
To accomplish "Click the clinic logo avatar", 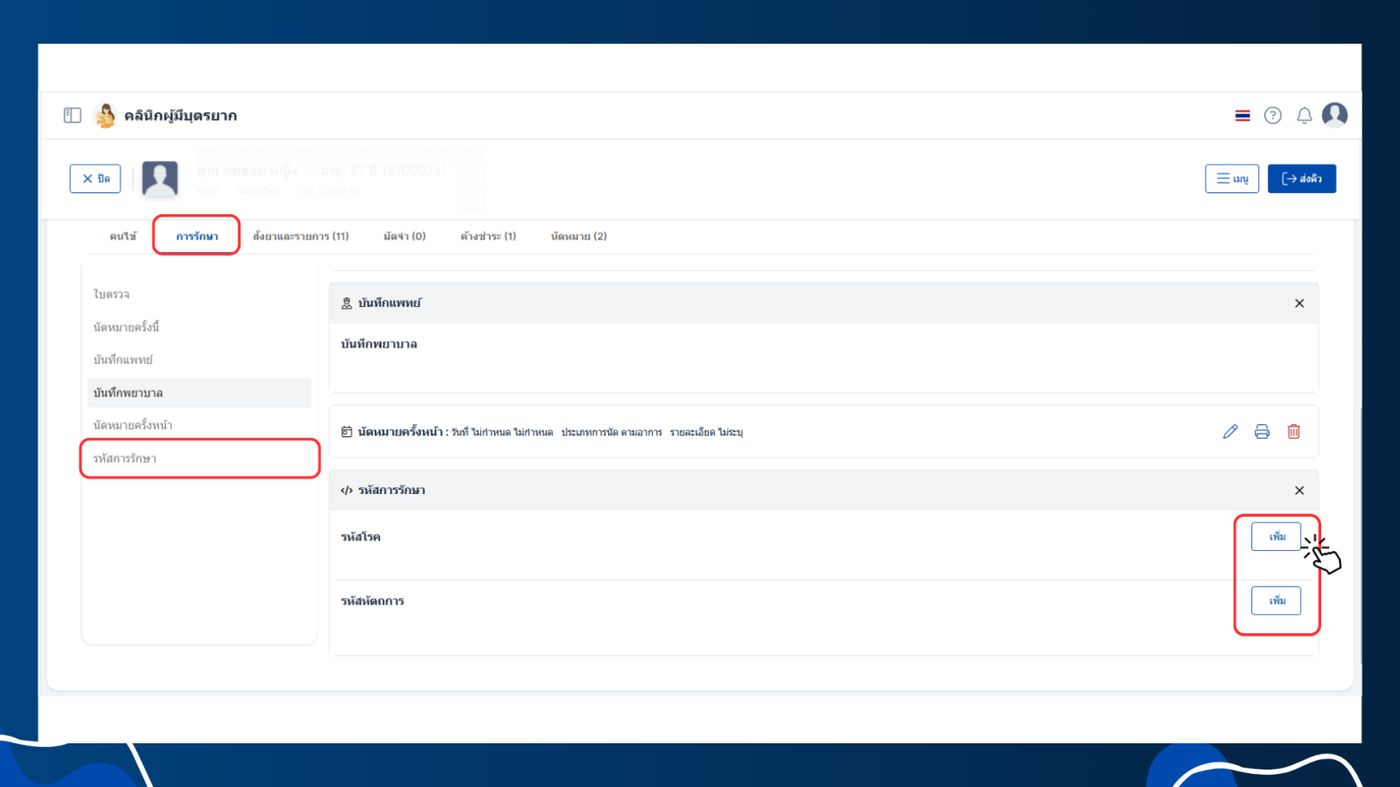I will click(105, 115).
